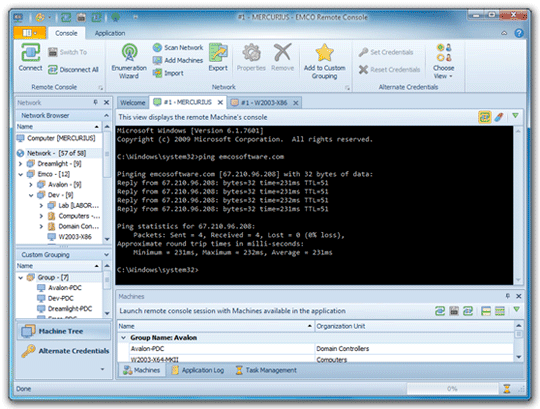Expand the Avalon - [9] node
The height and width of the screenshot is (409, 540).
click(31, 185)
